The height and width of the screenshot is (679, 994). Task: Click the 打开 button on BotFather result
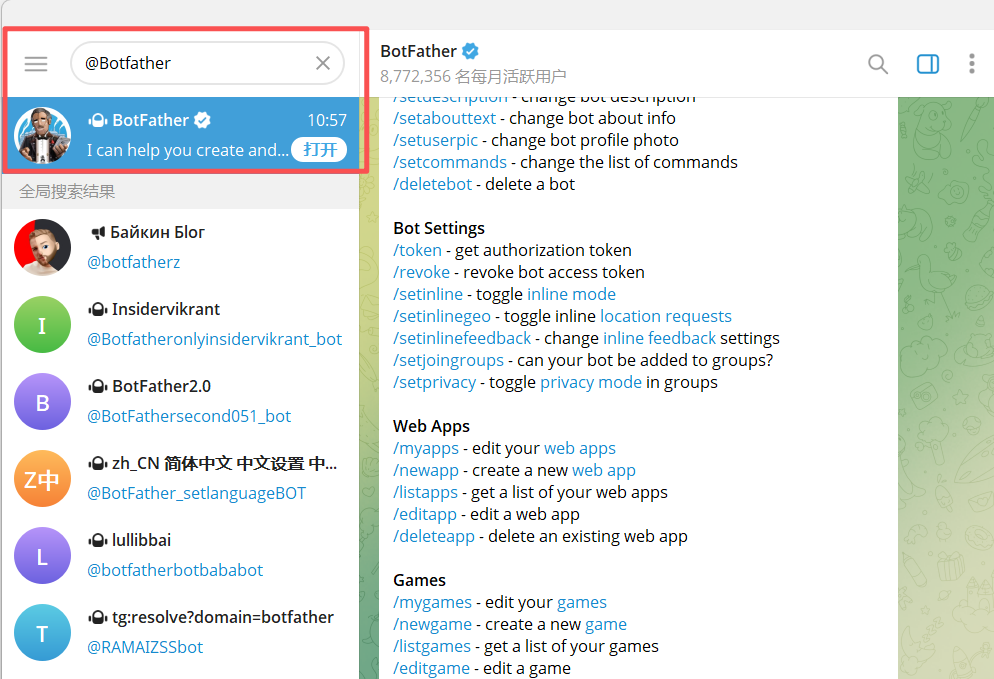pyautogui.click(x=319, y=150)
